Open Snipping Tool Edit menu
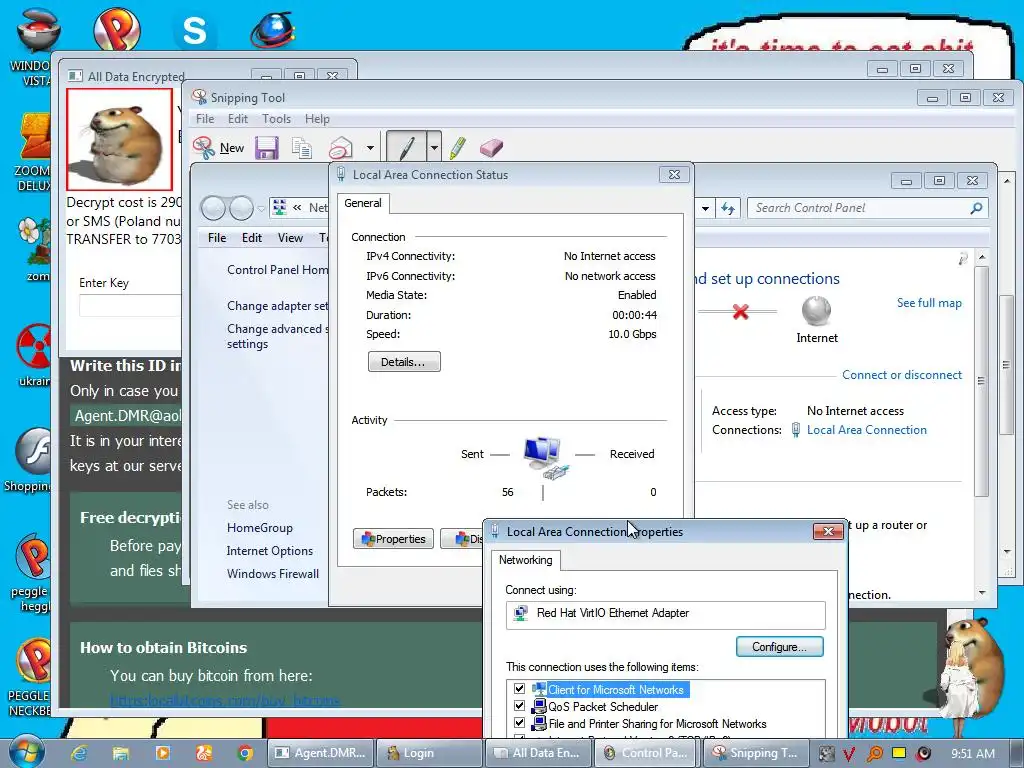Image resolution: width=1024 pixels, height=768 pixels. click(x=238, y=119)
